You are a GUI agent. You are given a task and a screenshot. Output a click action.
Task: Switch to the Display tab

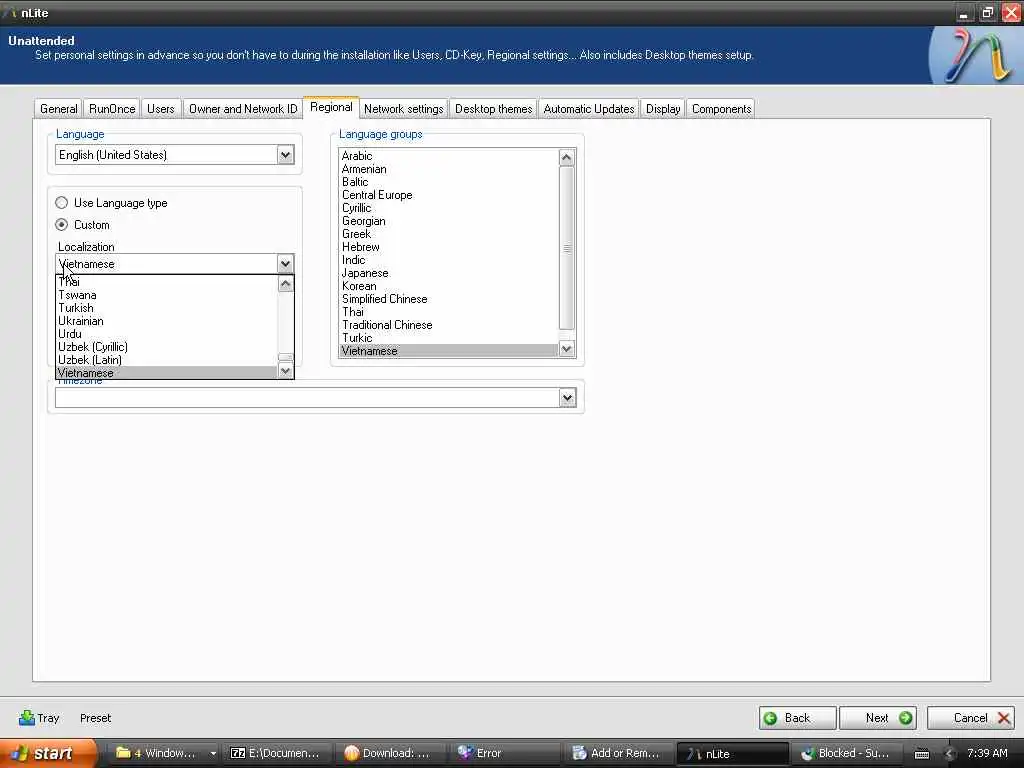click(x=663, y=109)
